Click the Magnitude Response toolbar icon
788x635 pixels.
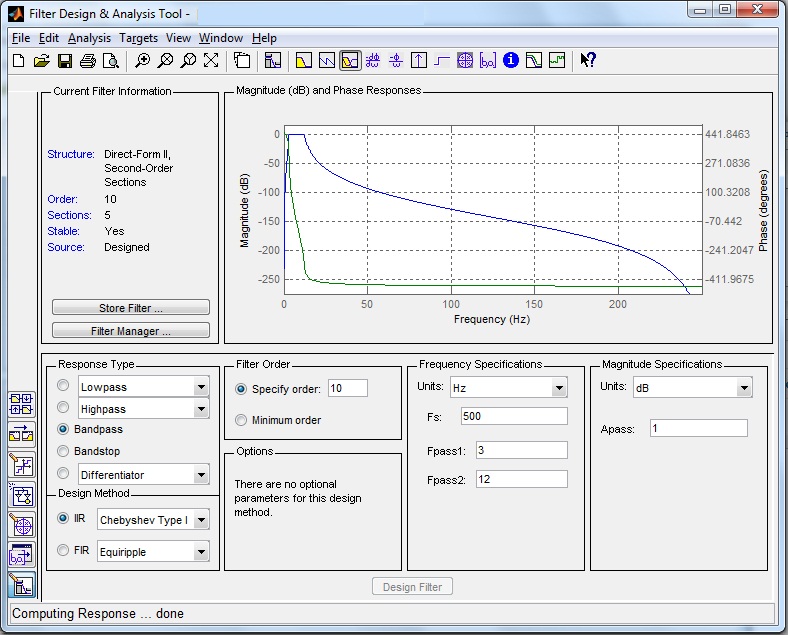(x=304, y=61)
